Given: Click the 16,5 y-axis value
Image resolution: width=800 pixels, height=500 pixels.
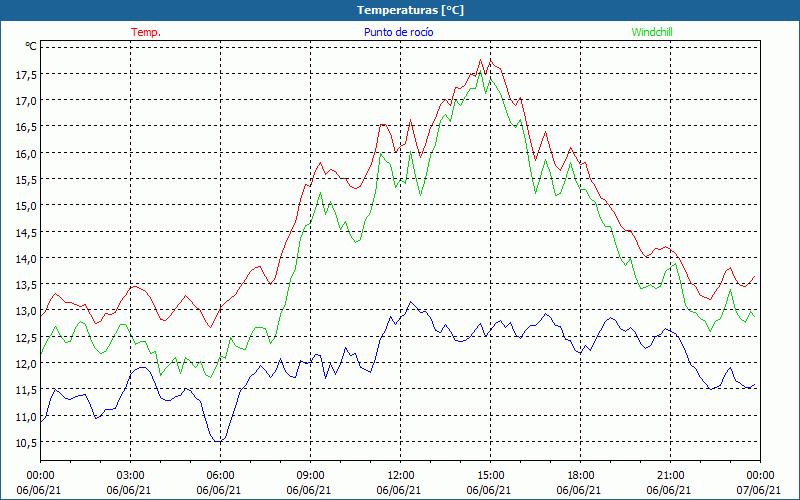Looking at the screenshot, I should click(x=27, y=127).
